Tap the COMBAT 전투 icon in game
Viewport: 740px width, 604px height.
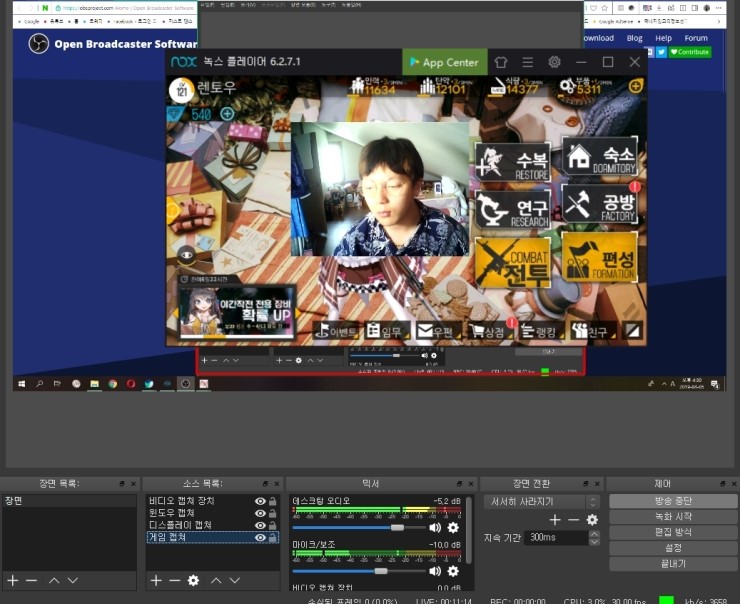pyautogui.click(x=513, y=263)
